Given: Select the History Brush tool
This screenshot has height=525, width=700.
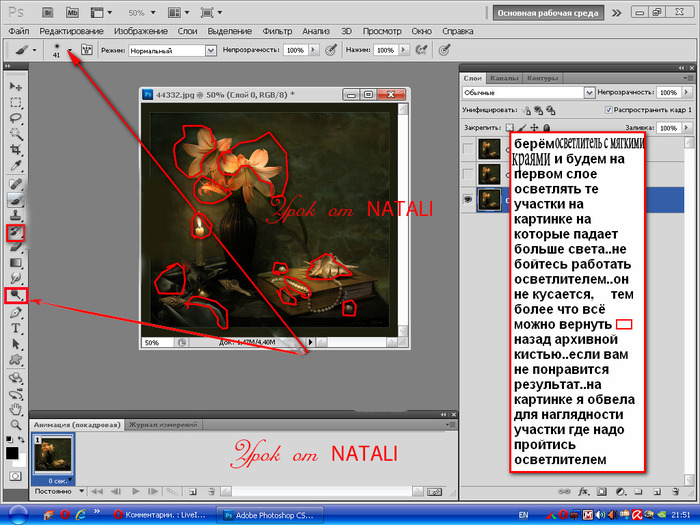Looking at the screenshot, I should click(16, 232).
